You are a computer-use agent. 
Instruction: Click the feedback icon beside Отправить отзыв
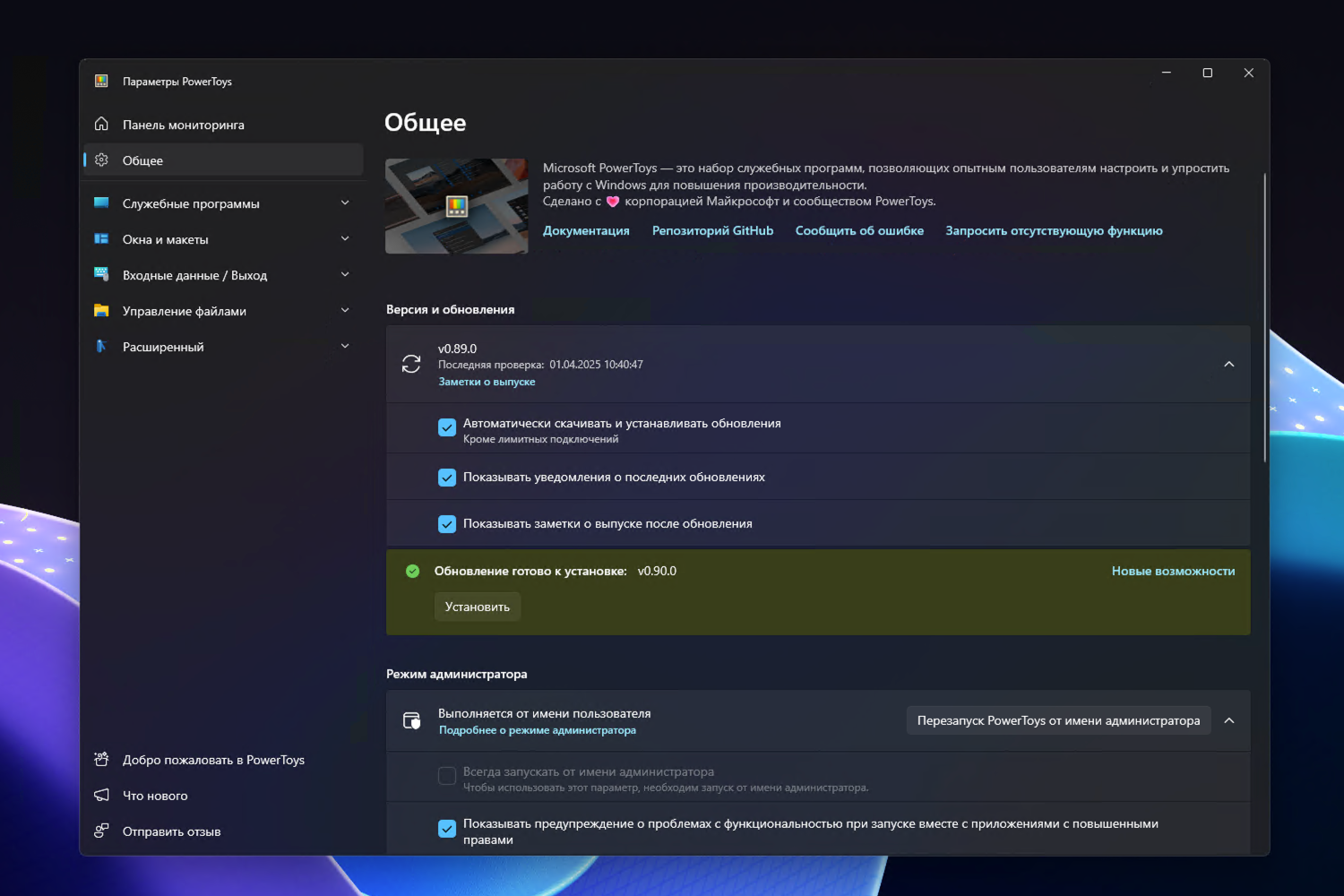pyautogui.click(x=101, y=831)
